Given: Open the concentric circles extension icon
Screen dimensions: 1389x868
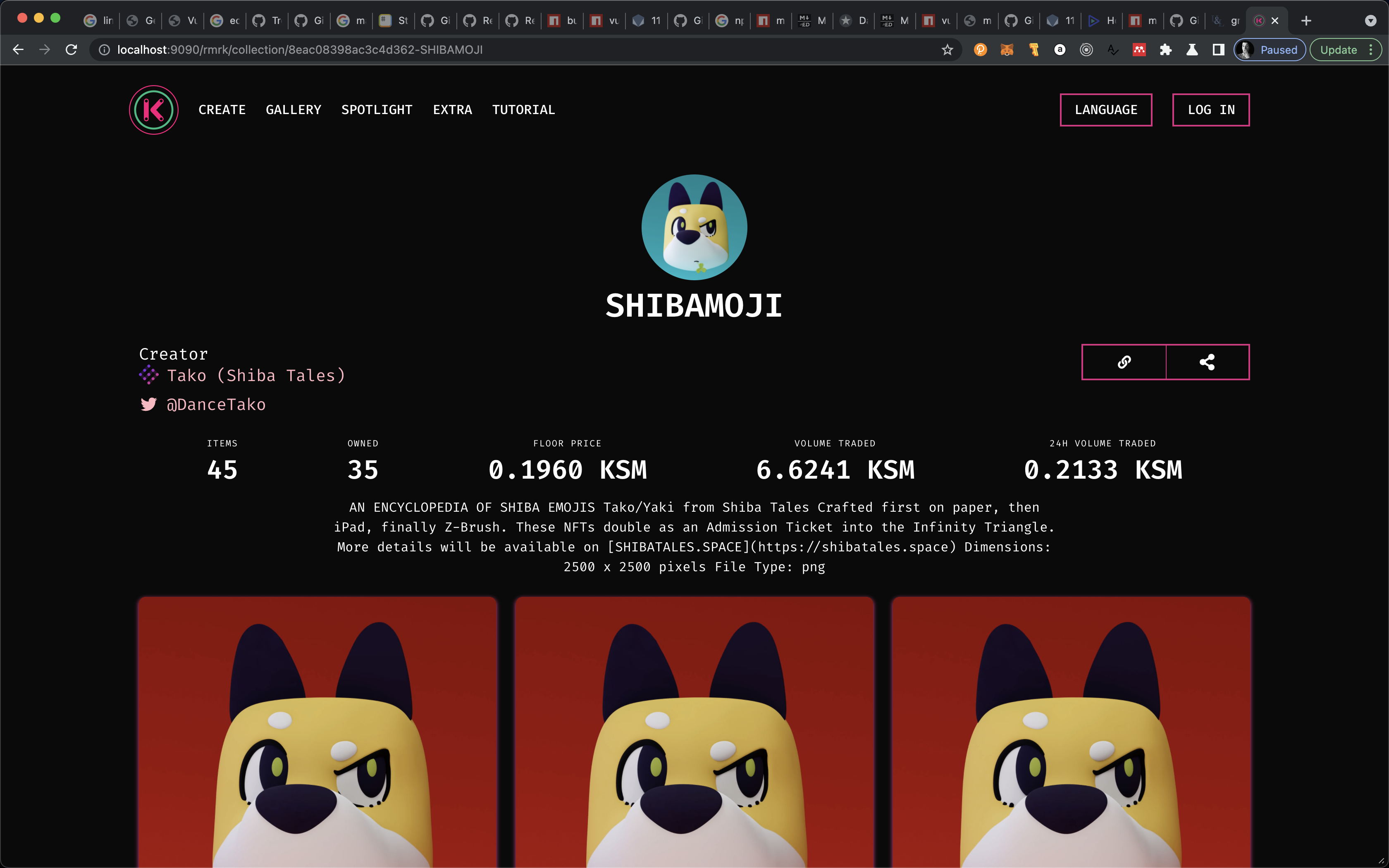Looking at the screenshot, I should [1086, 50].
